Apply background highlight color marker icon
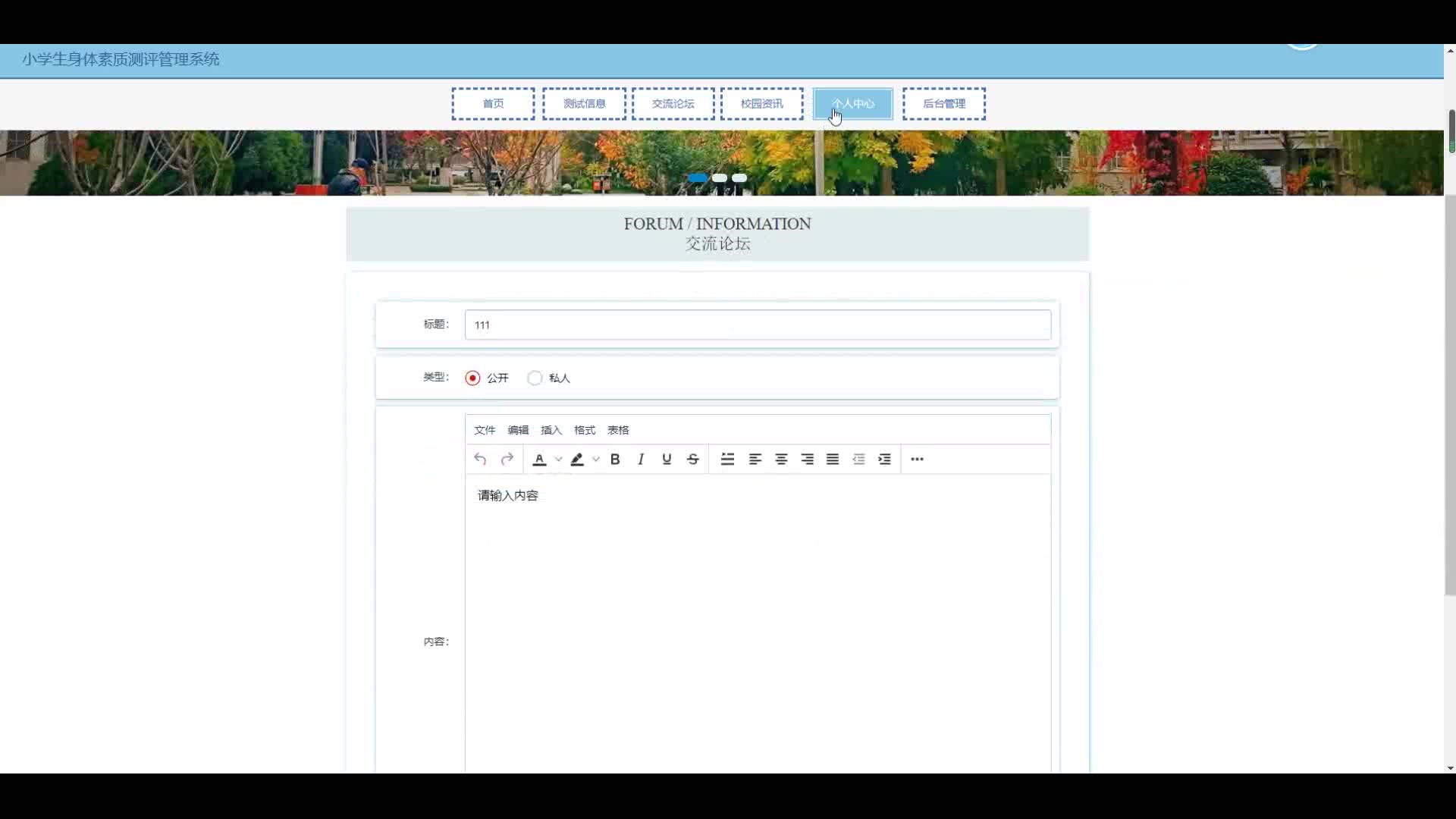The width and height of the screenshot is (1456, 819). [577, 459]
